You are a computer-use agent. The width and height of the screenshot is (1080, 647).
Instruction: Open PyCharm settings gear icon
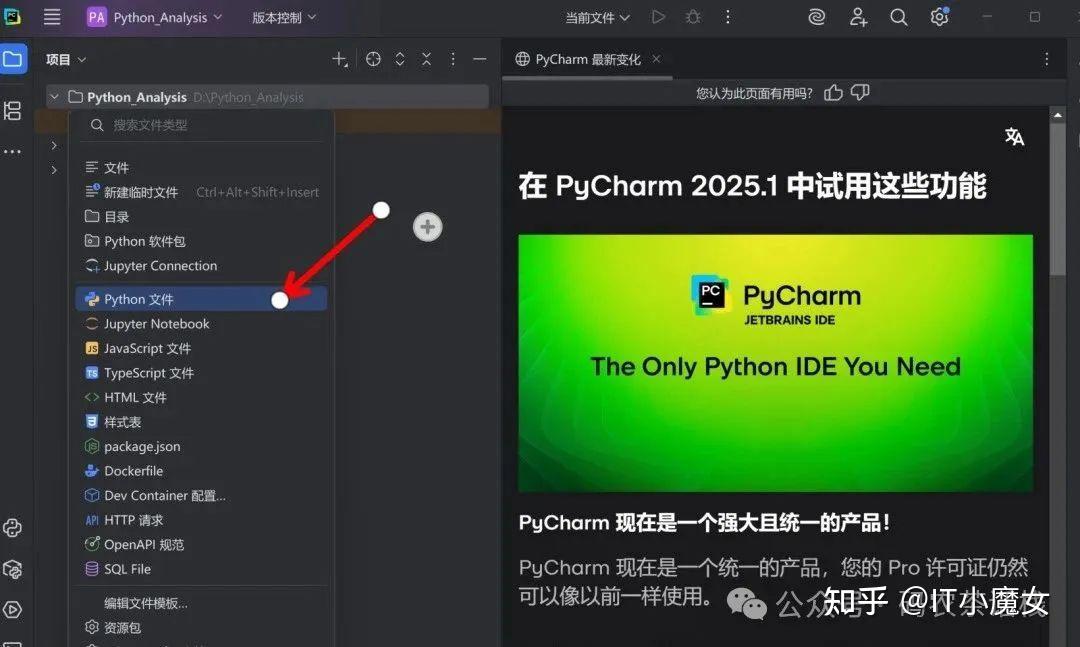pos(938,17)
